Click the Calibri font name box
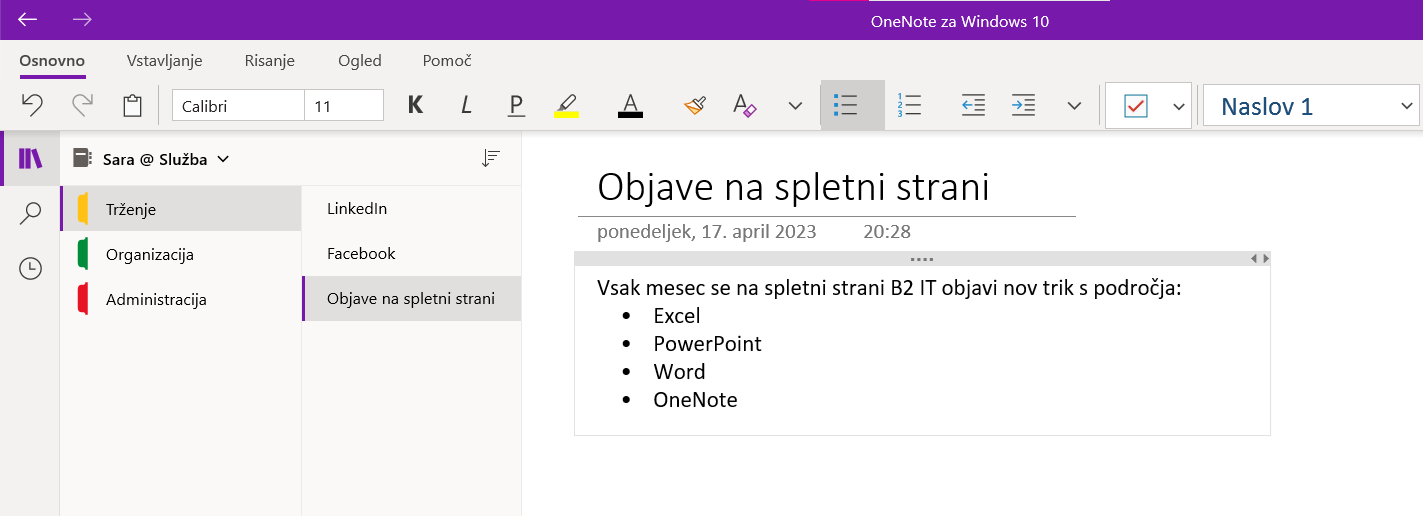Screen dimensions: 1423x516 238,105
